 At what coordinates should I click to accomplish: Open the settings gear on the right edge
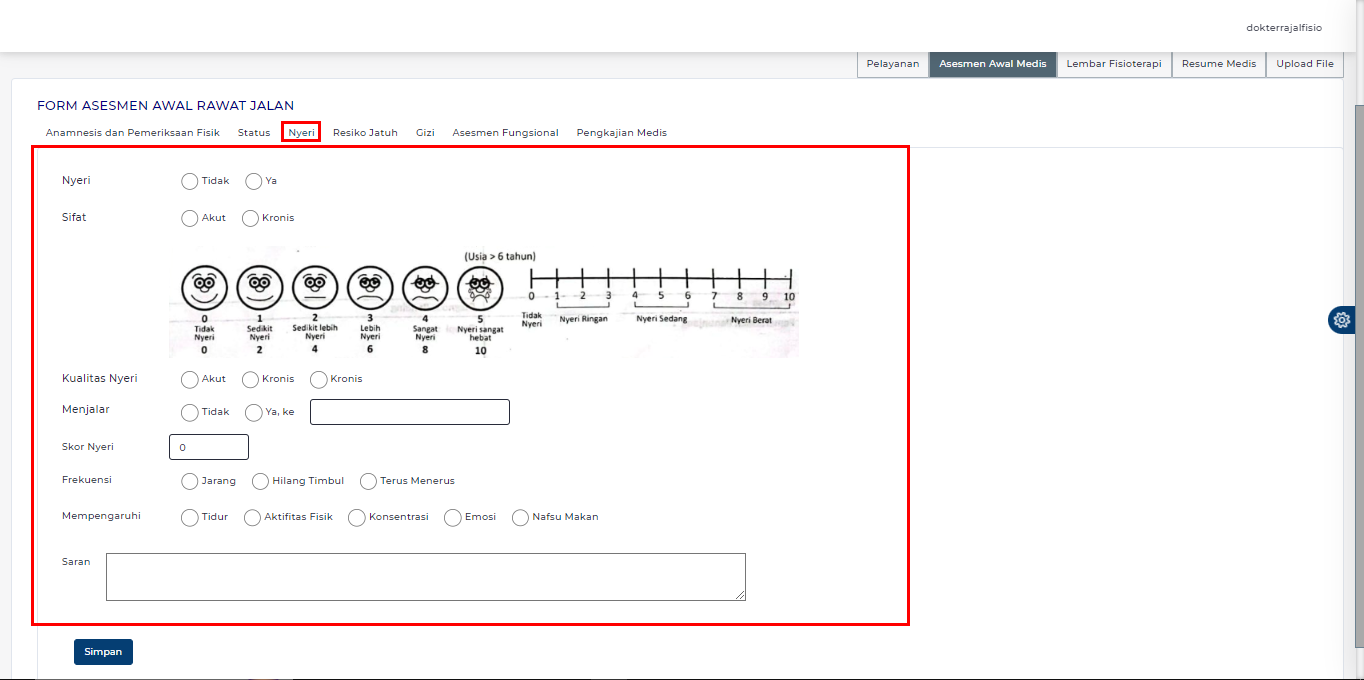point(1341,320)
